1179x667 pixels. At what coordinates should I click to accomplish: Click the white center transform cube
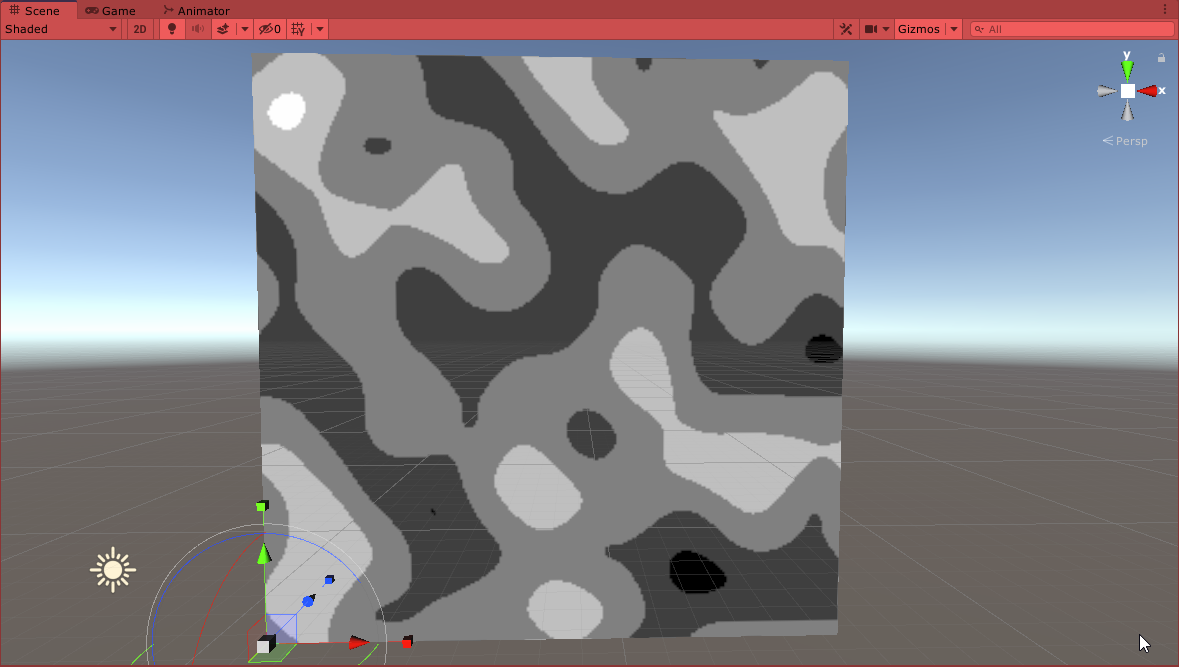coord(266,644)
